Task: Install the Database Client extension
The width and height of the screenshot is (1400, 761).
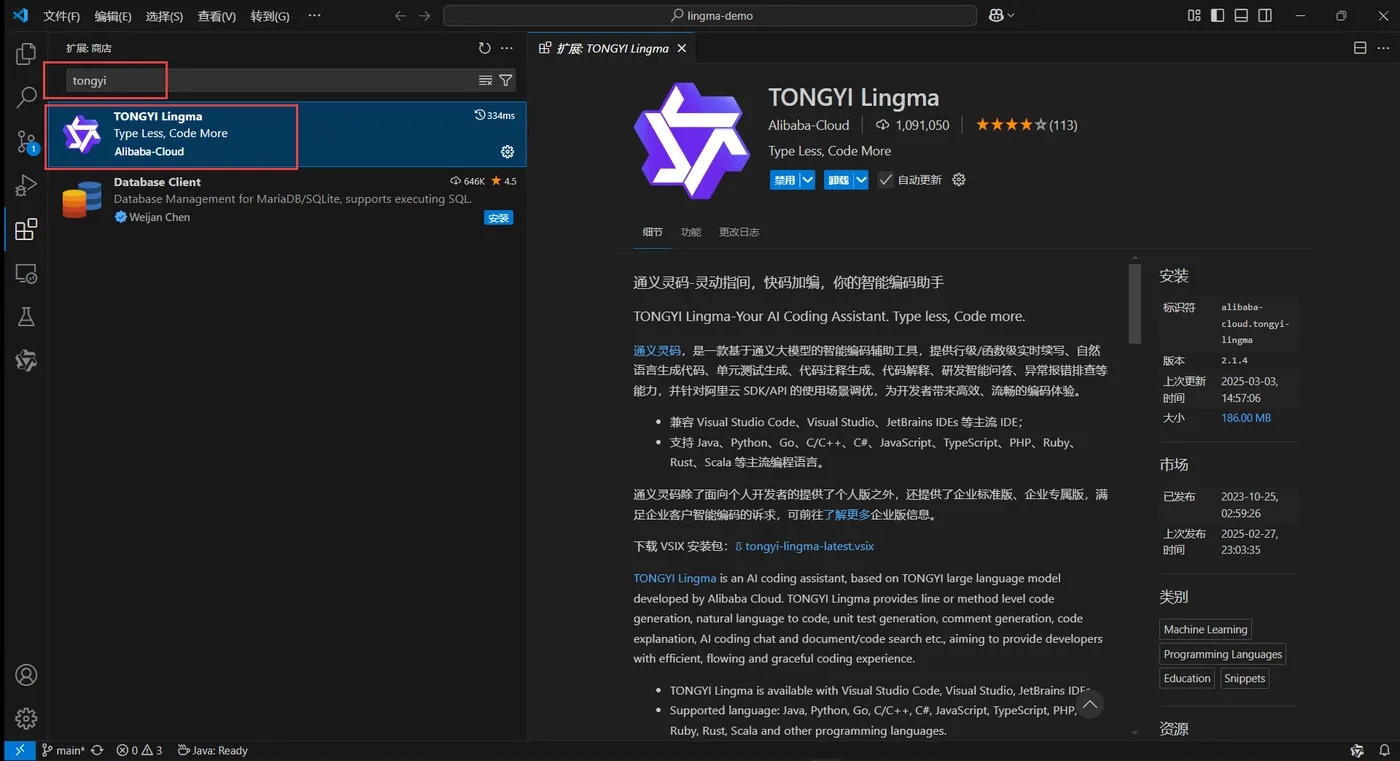Action: pos(498,218)
